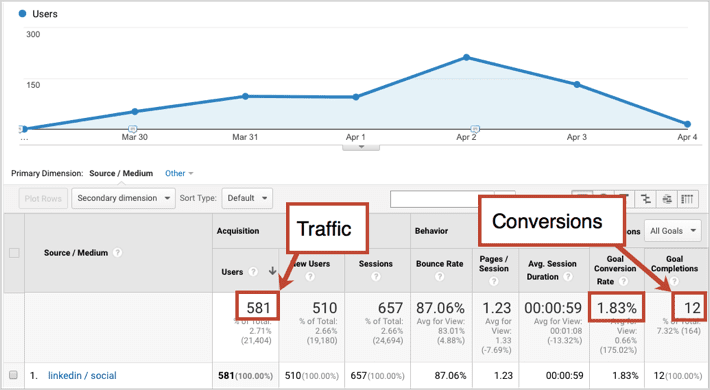Click the Mar 30 chart data point
The image size is (710, 390).
(134, 111)
